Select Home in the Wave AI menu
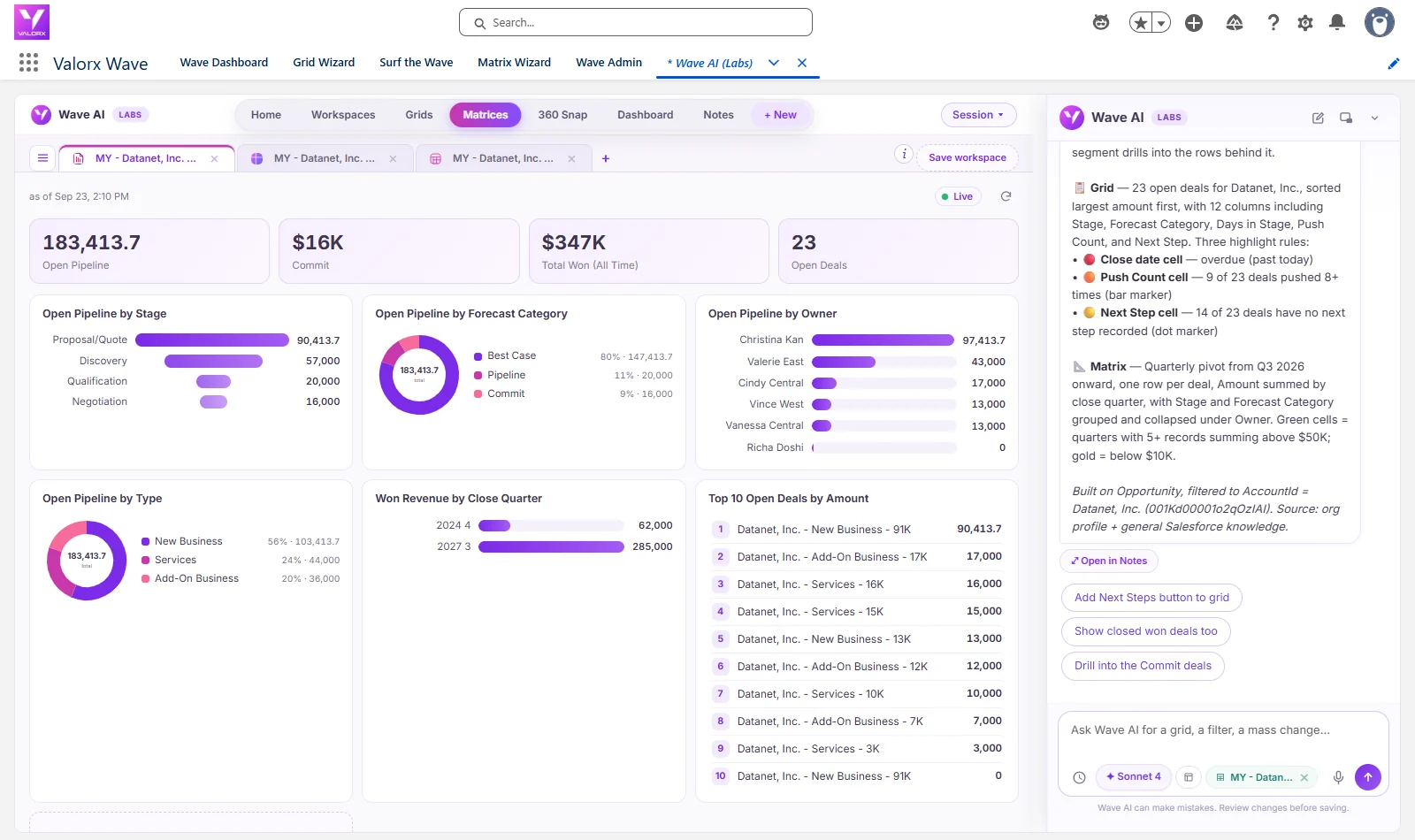1415x840 pixels. tap(266, 115)
